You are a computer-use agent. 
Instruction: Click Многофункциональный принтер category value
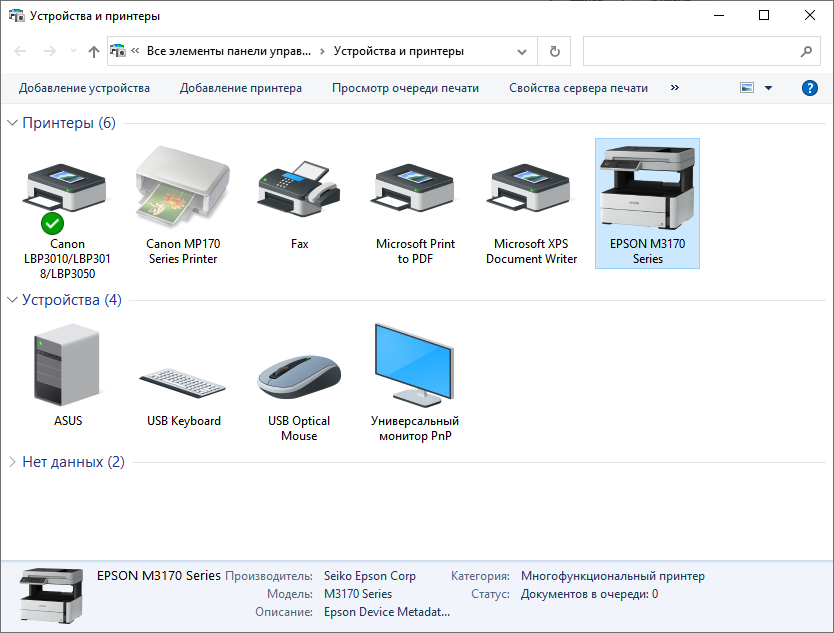coord(613,576)
